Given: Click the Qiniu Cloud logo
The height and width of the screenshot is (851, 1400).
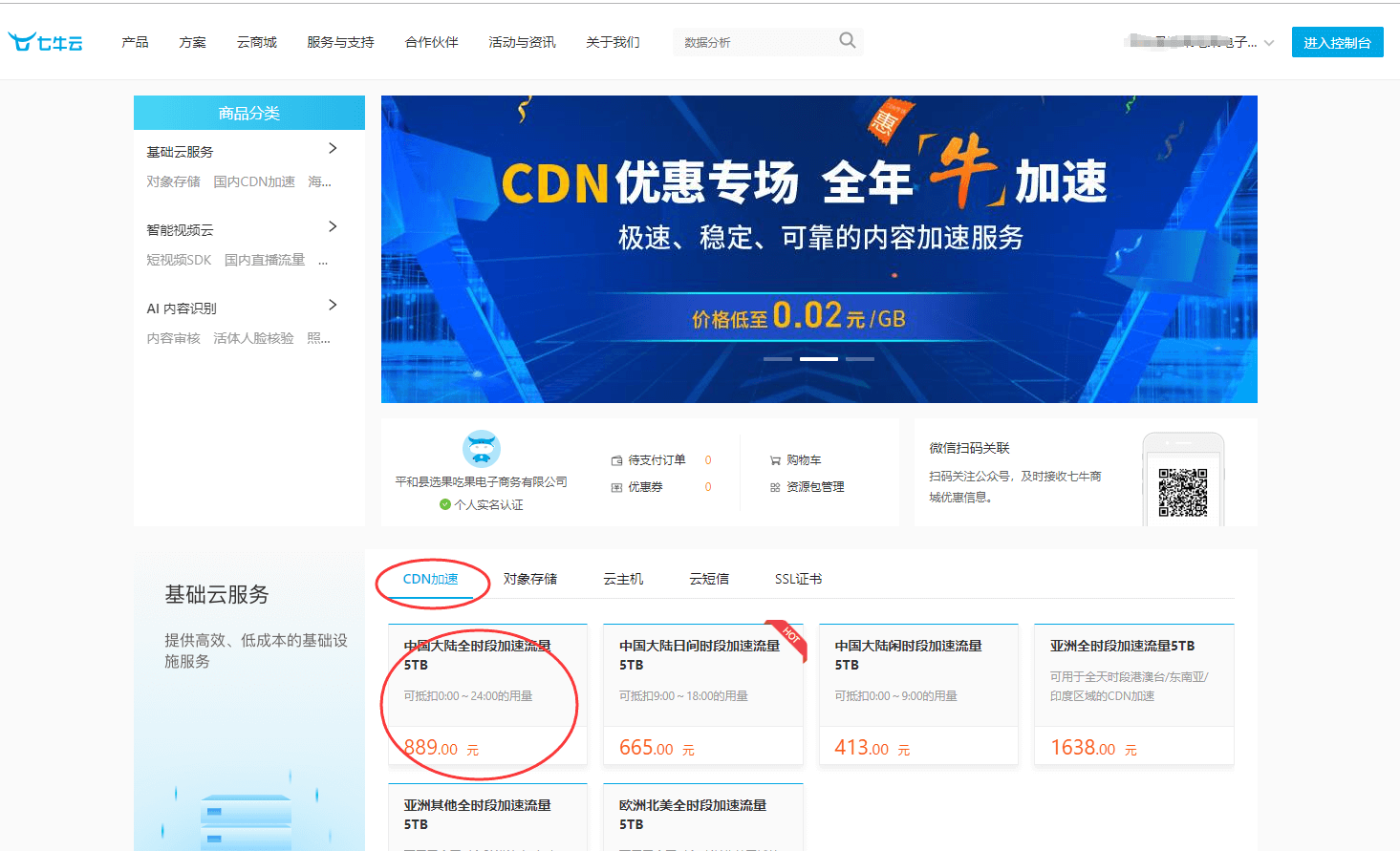Looking at the screenshot, I should pyautogui.click(x=45, y=42).
